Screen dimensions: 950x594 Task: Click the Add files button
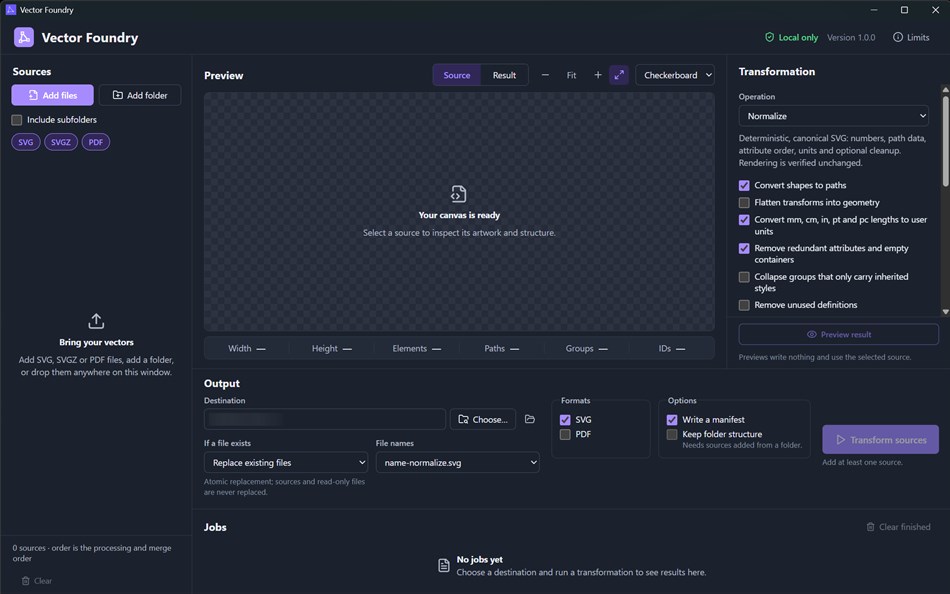pos(53,95)
